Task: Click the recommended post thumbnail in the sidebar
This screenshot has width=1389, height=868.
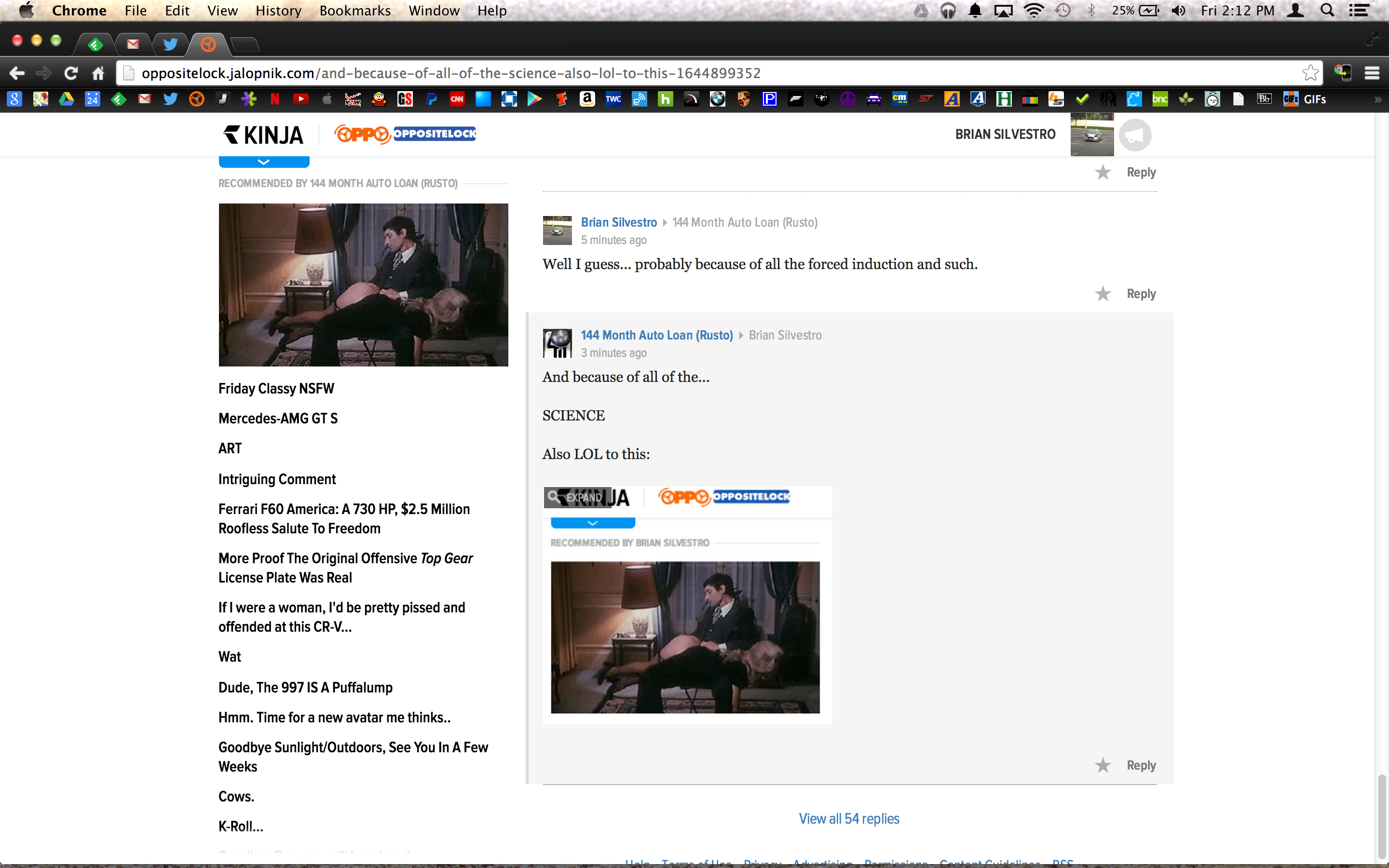Action: [363, 285]
